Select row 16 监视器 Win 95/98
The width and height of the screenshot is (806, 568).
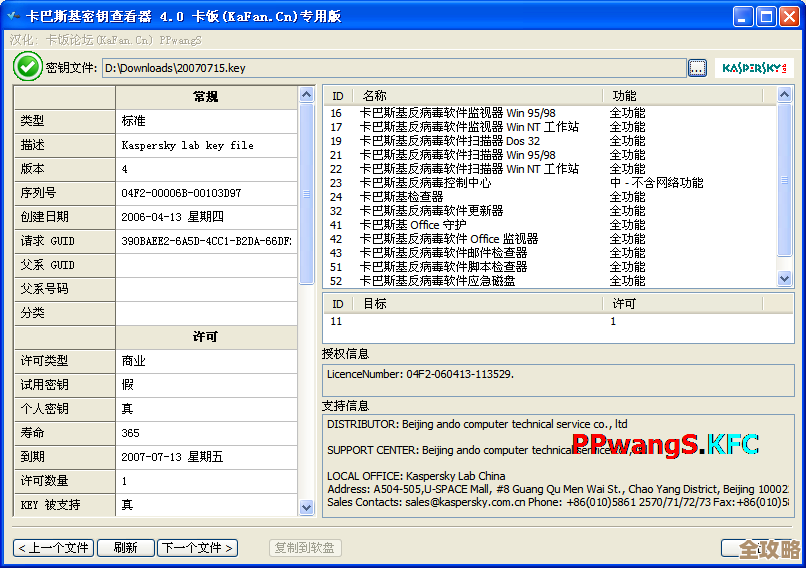pos(550,113)
